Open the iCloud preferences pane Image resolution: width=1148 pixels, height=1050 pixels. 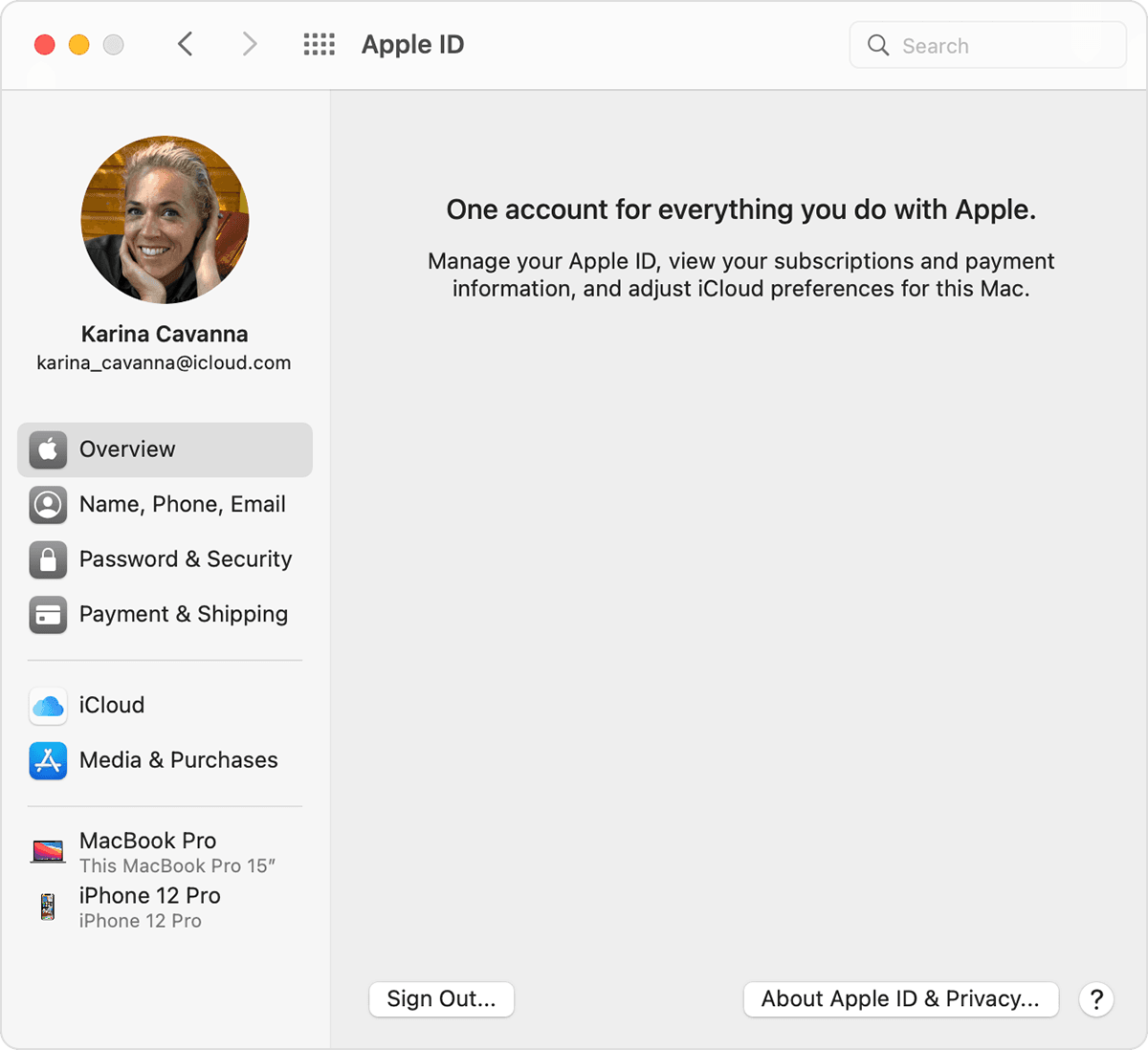pyautogui.click(x=165, y=706)
